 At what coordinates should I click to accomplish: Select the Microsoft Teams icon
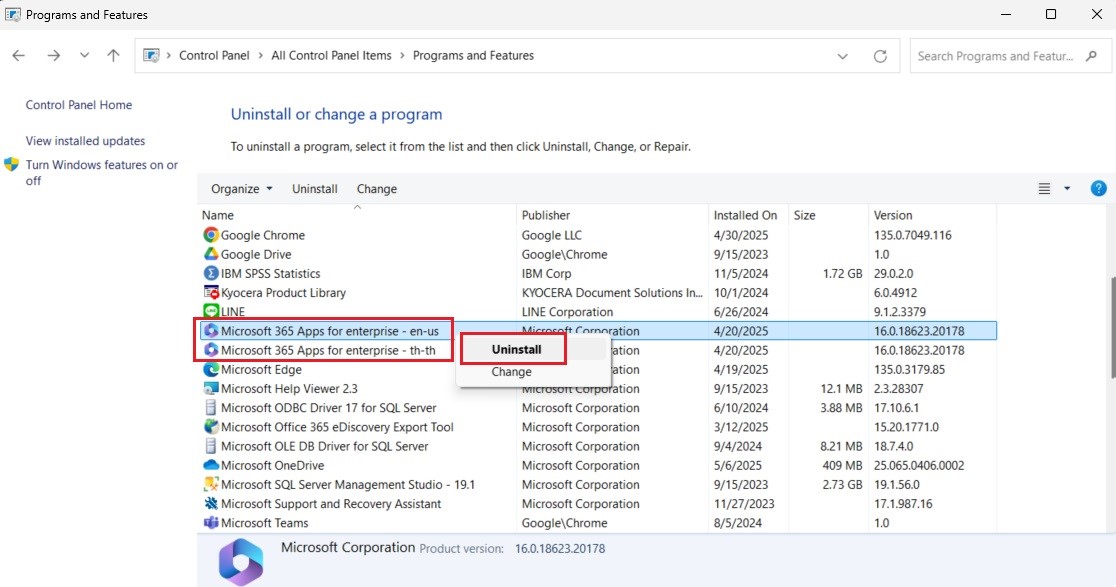tap(210, 523)
